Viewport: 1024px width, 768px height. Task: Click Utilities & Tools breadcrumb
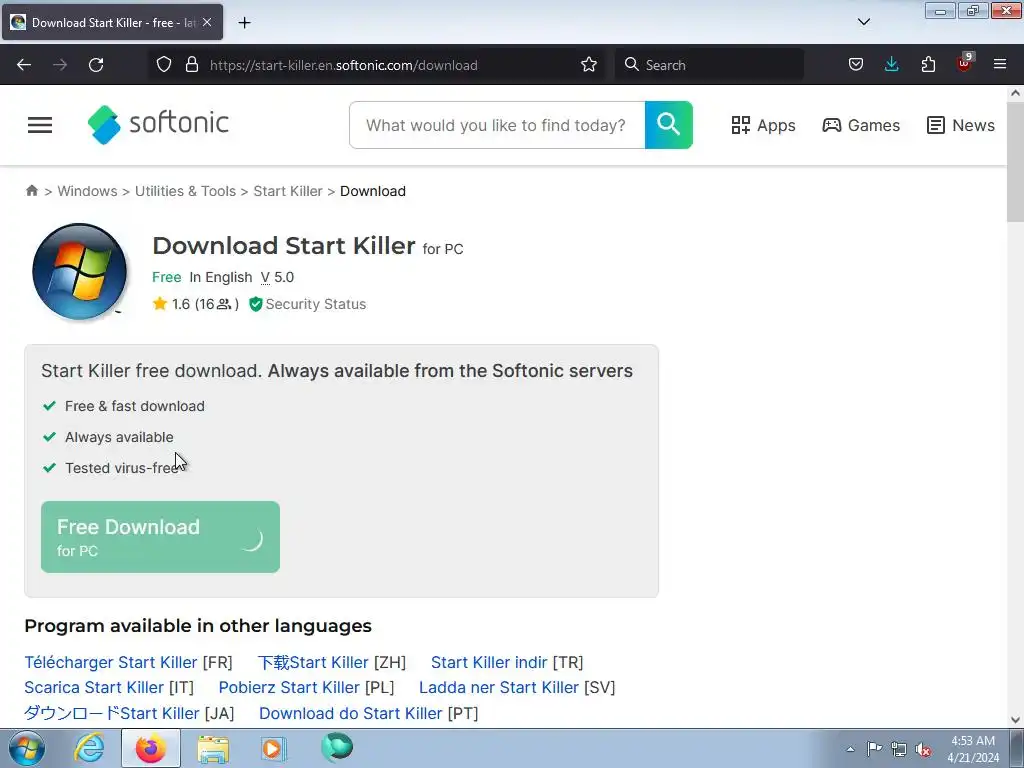(x=185, y=191)
